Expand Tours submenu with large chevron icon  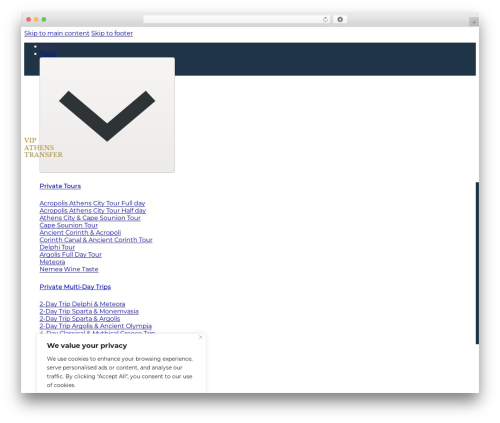pos(107,115)
